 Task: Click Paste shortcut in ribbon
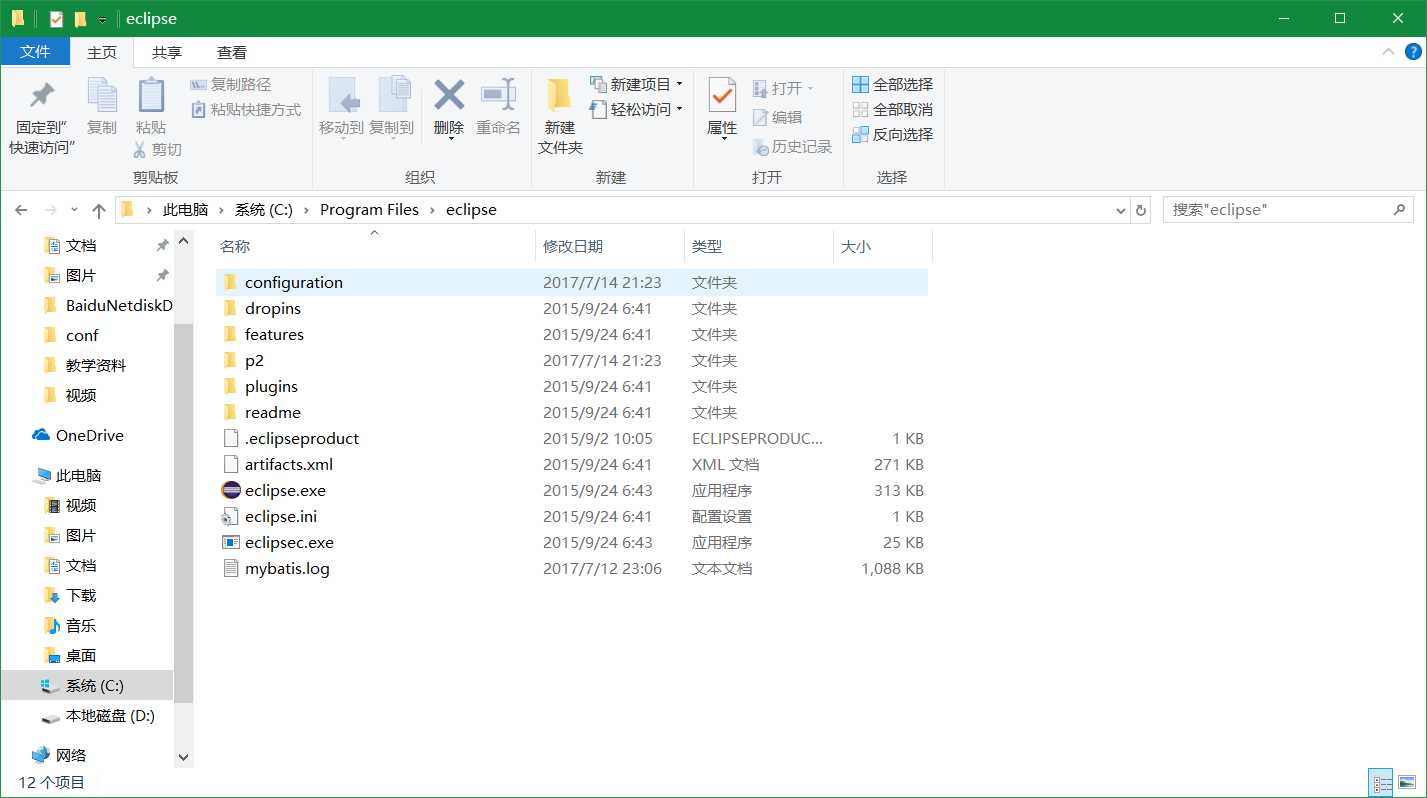246,110
